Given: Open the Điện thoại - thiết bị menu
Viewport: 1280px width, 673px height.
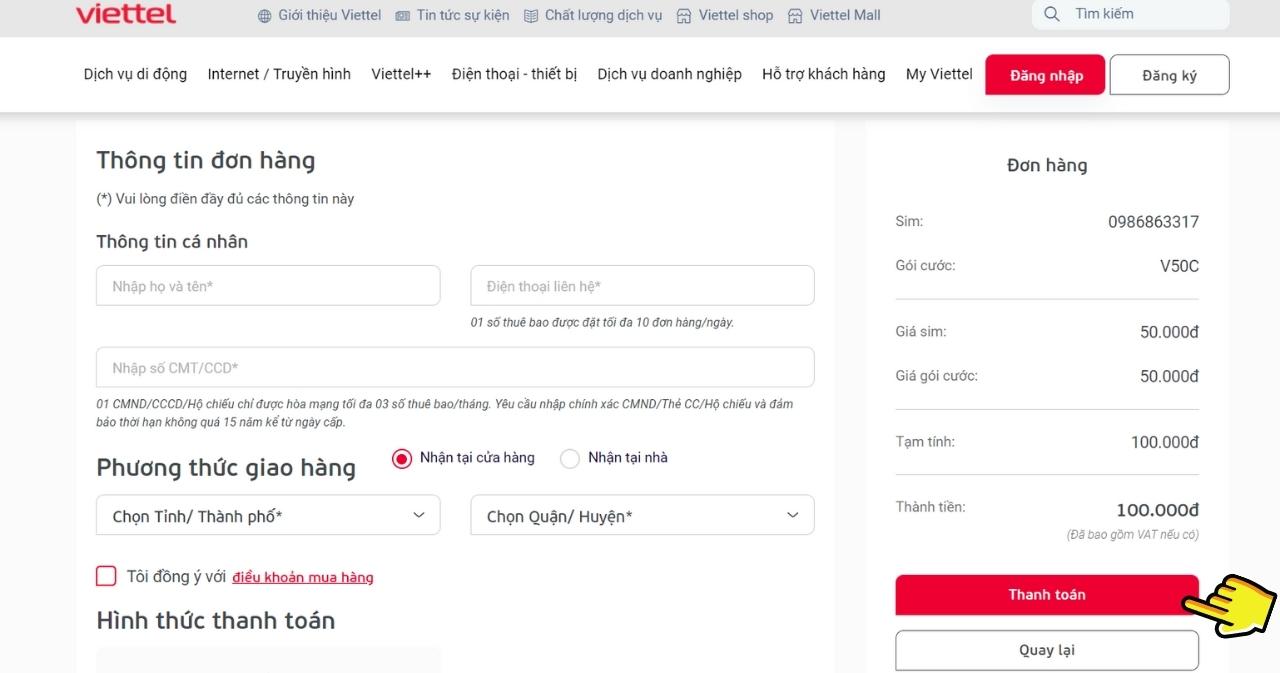Looking at the screenshot, I should point(514,74).
